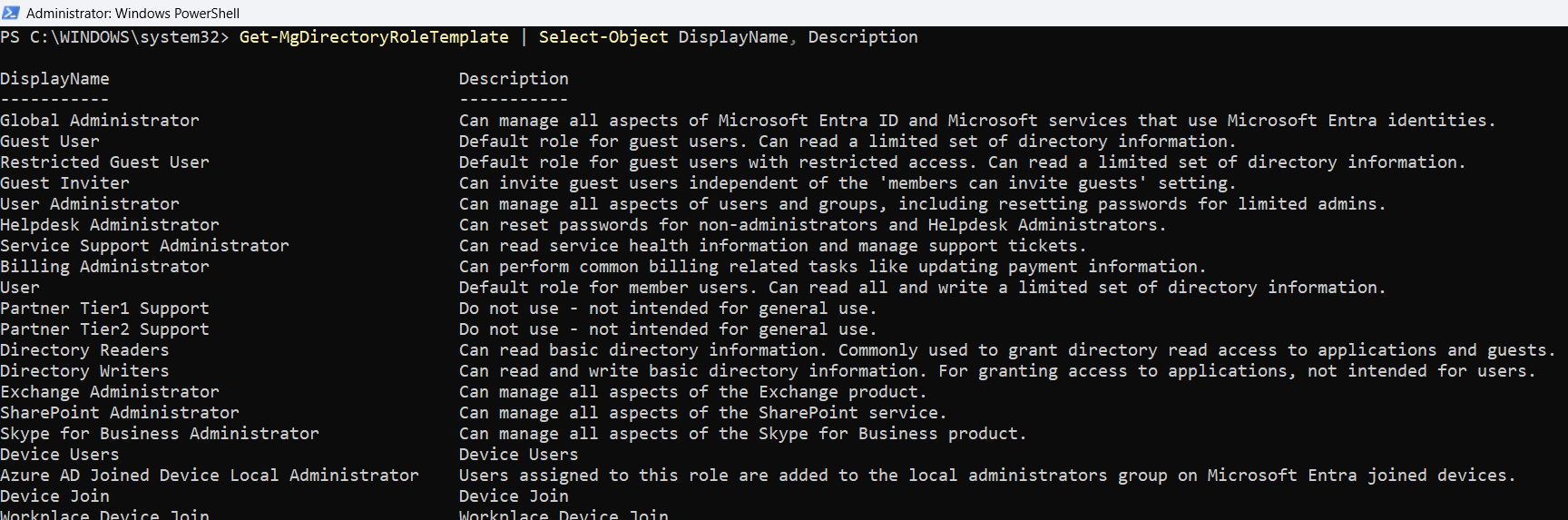Image resolution: width=1568 pixels, height=520 pixels.
Task: Click the Select-Object cmdlet in the command
Action: point(603,37)
